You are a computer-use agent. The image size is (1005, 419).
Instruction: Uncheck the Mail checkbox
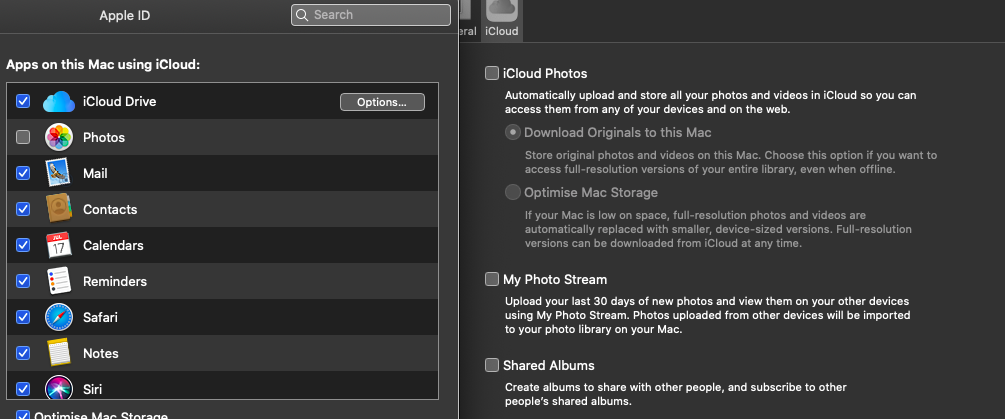click(23, 173)
